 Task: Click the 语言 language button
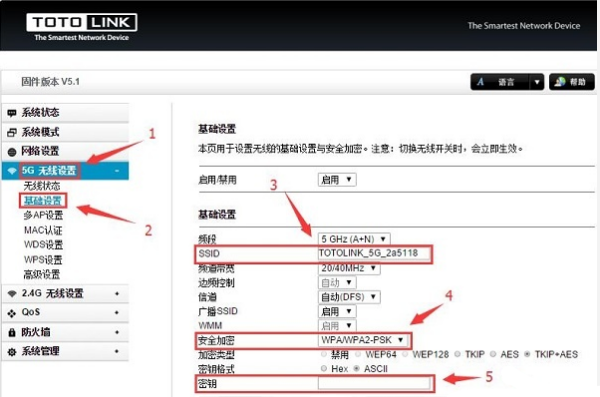499,82
